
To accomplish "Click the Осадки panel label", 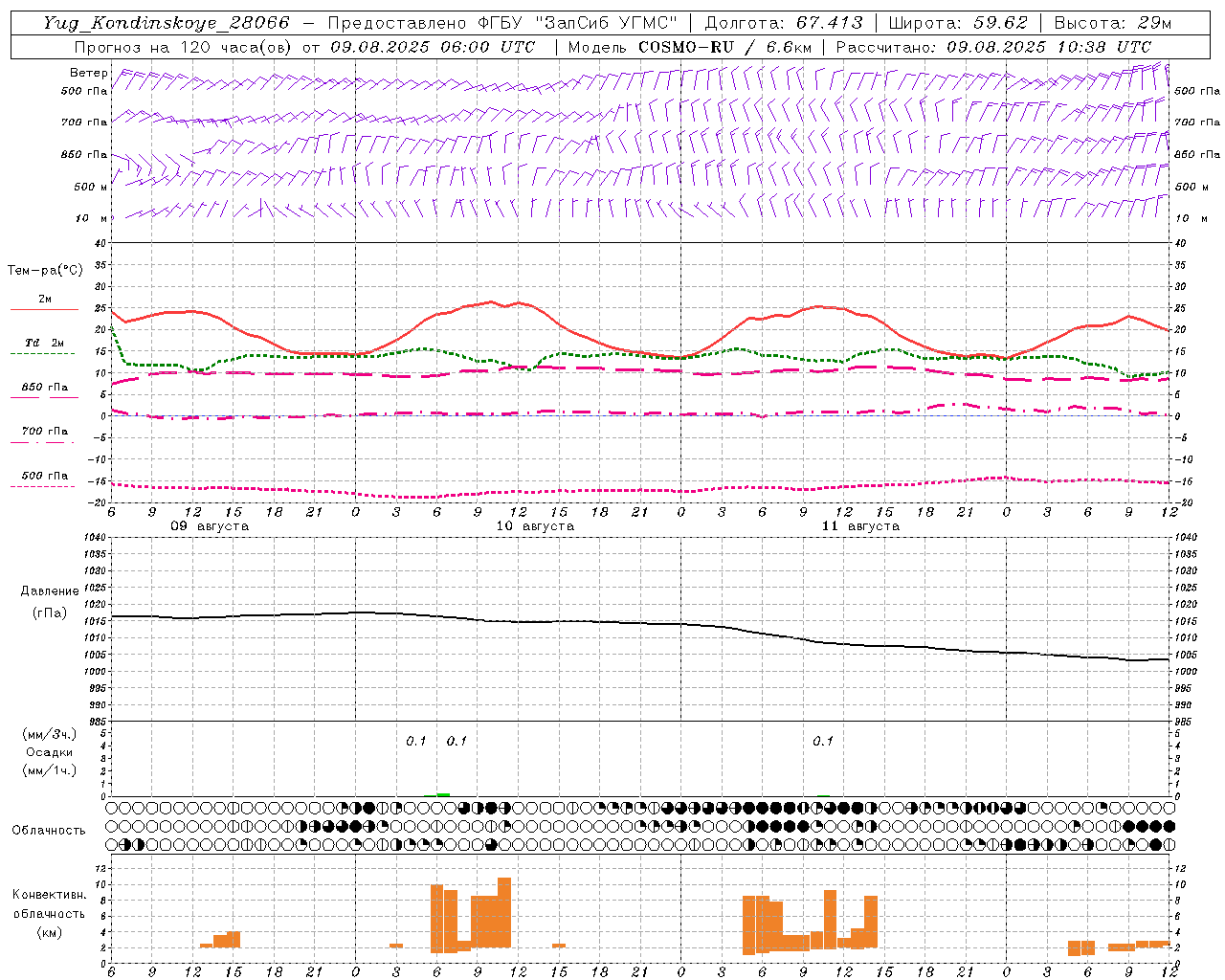I will [49, 752].
